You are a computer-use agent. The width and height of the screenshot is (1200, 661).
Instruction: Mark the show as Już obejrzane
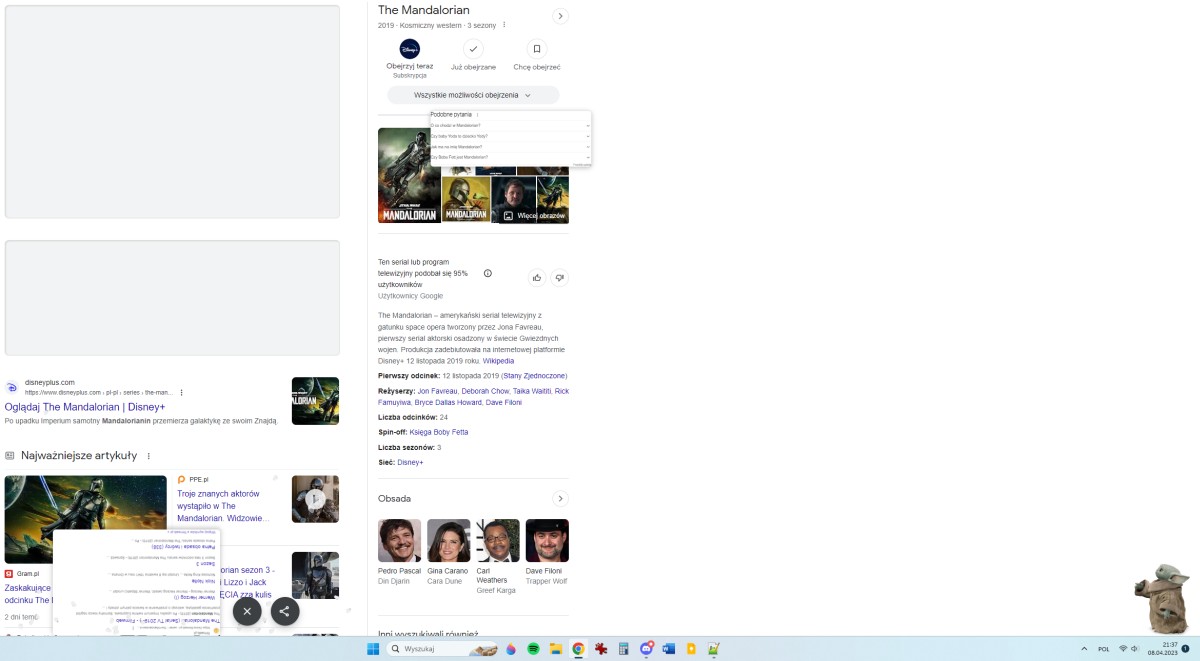click(473, 49)
